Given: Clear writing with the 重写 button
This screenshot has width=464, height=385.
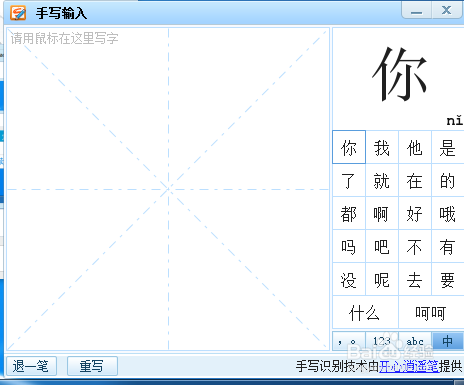Looking at the screenshot, I should pos(92,366).
